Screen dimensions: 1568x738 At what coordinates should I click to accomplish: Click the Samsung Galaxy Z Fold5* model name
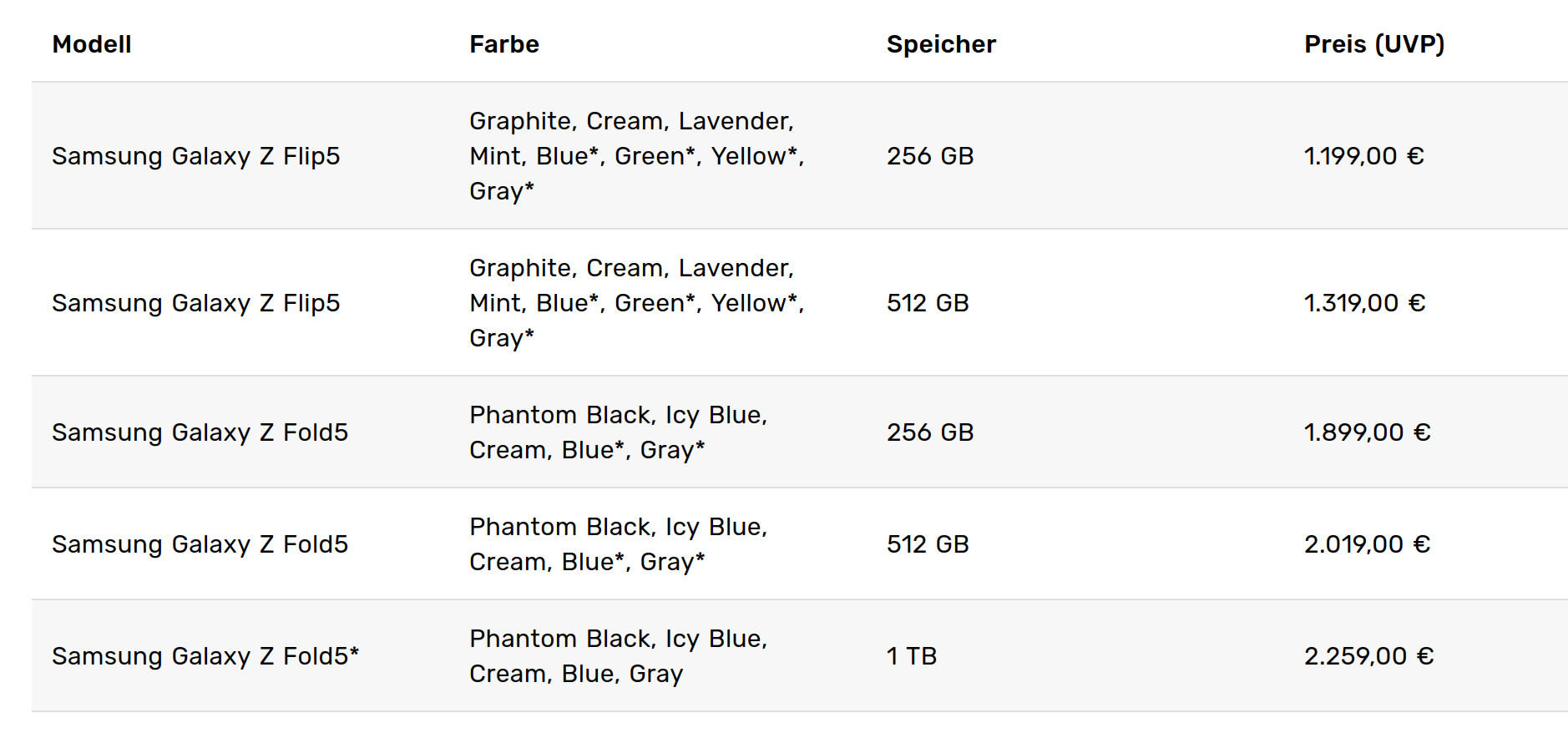pyautogui.click(x=205, y=656)
